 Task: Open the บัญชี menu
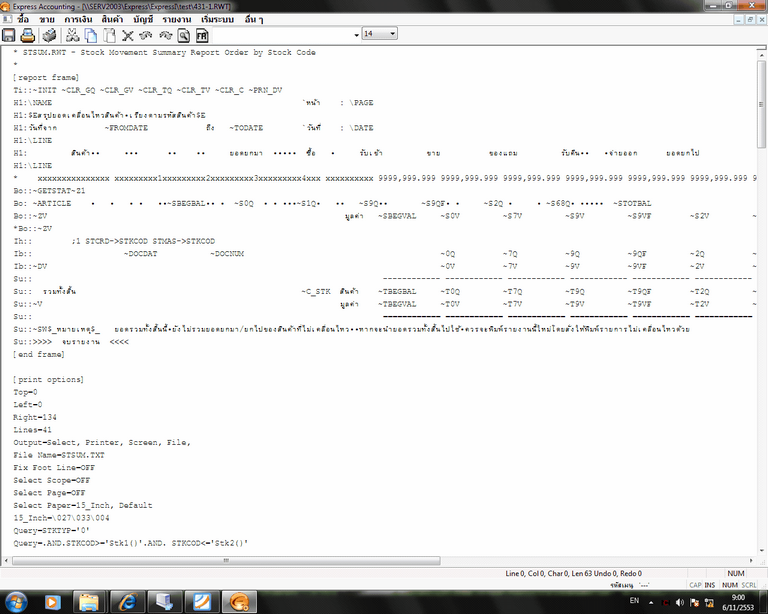point(143,20)
